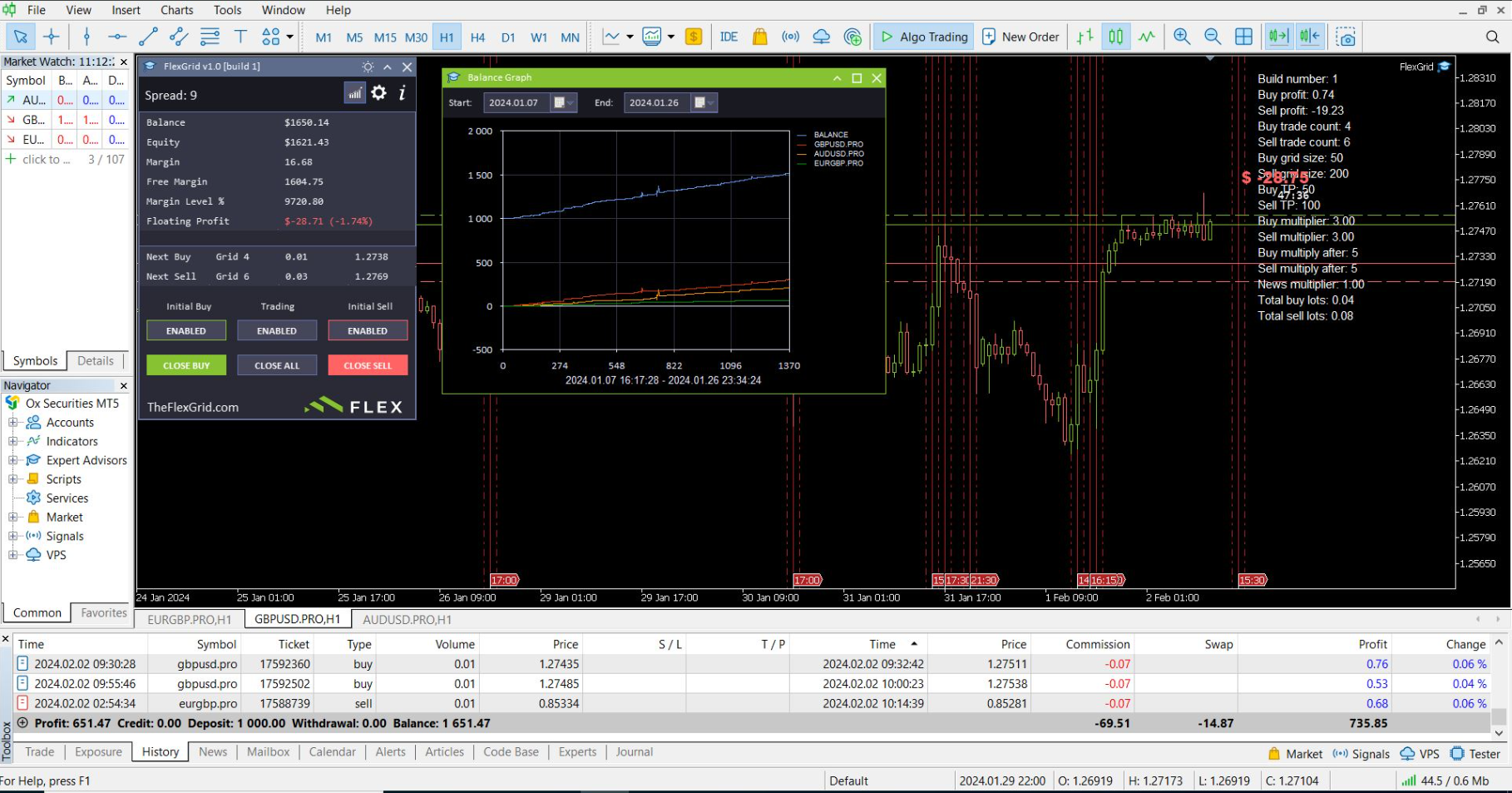Expand Expert Advisors in the Navigator
The width and height of the screenshot is (1512, 793).
[x=12, y=460]
